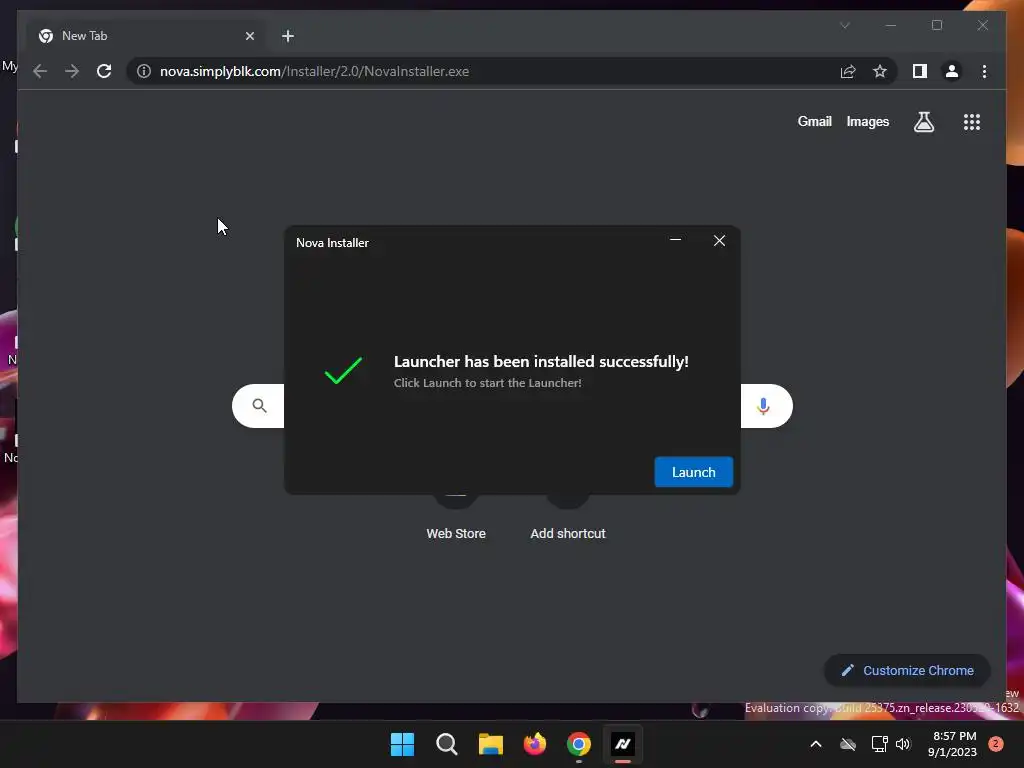Reload the page in Chrome
This screenshot has width=1024, height=768.
pyautogui.click(x=104, y=71)
